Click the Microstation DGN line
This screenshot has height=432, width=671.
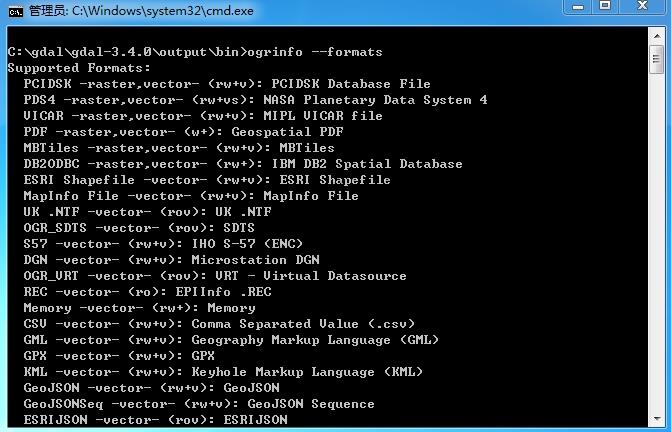coord(172,260)
